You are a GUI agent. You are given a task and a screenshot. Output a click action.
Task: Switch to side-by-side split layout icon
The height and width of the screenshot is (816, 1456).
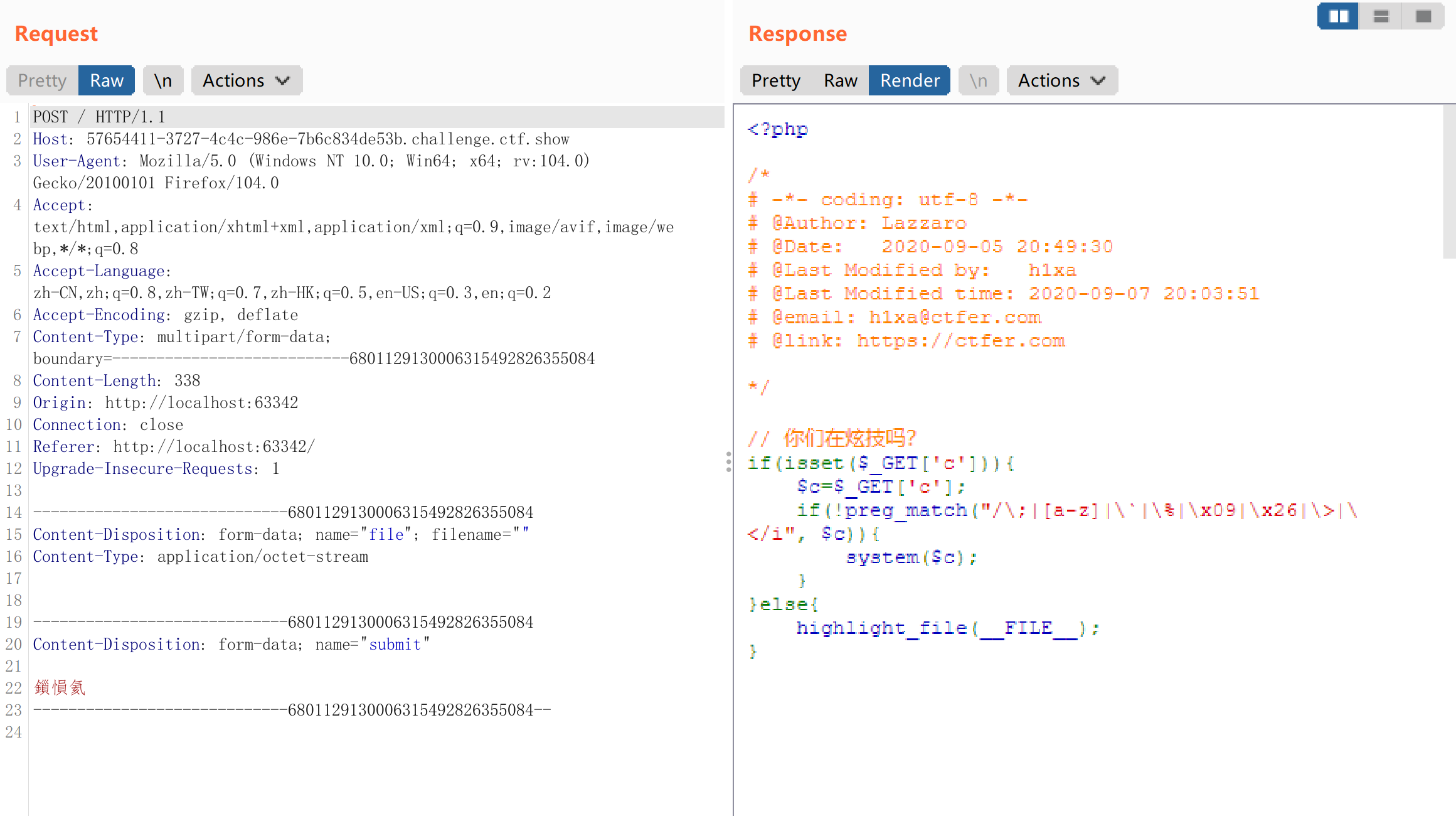pos(1338,16)
